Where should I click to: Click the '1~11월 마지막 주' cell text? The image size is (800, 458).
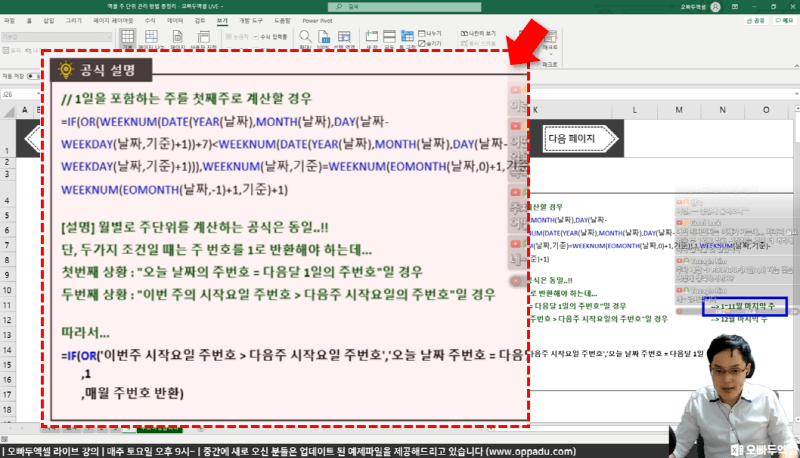(743, 306)
